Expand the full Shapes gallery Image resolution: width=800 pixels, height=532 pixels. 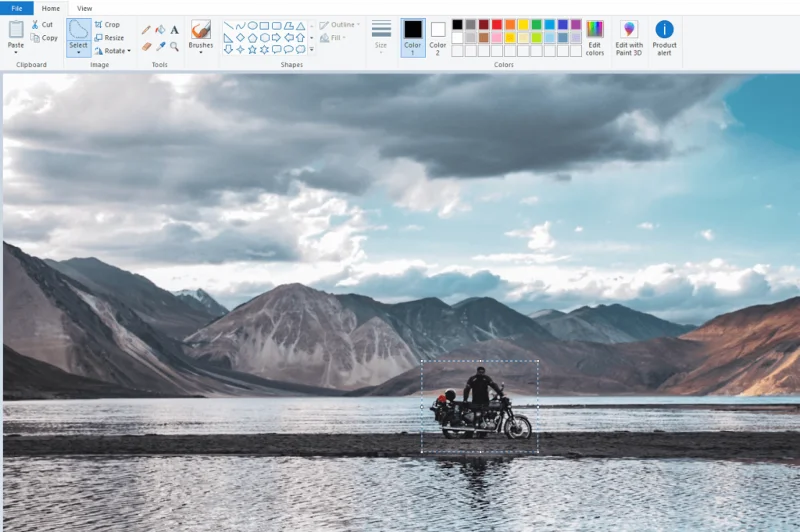click(x=312, y=49)
